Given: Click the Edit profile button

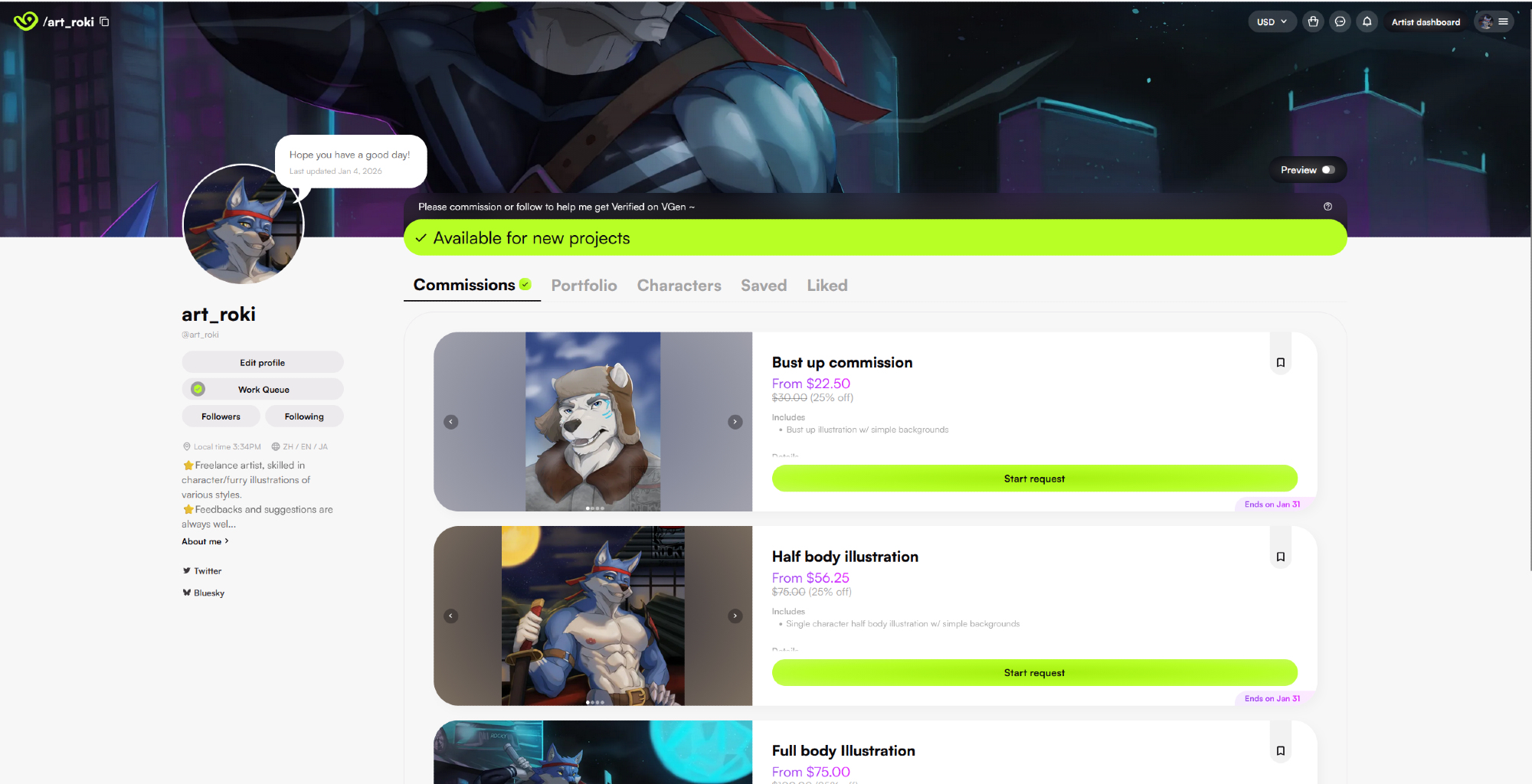Looking at the screenshot, I should point(262,362).
